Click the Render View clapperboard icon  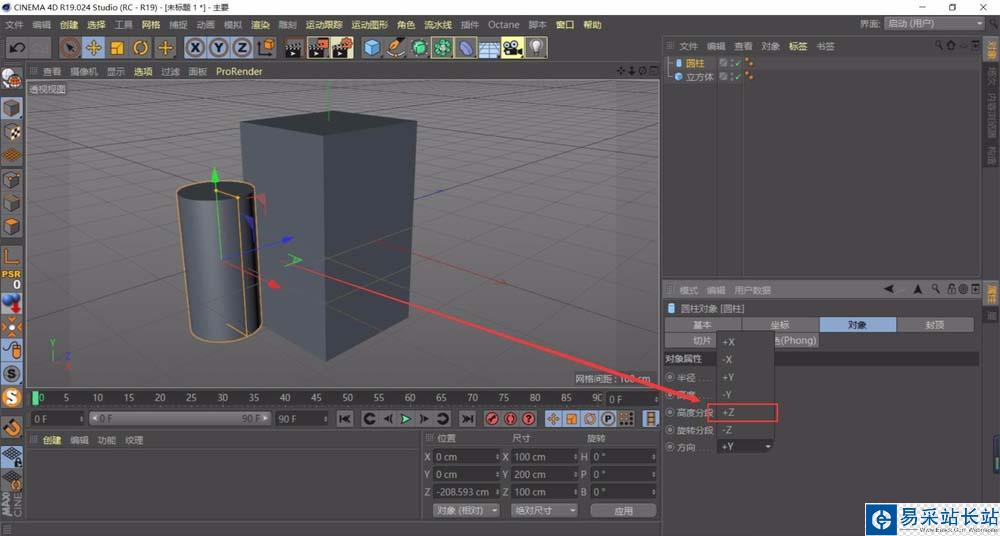click(294, 47)
